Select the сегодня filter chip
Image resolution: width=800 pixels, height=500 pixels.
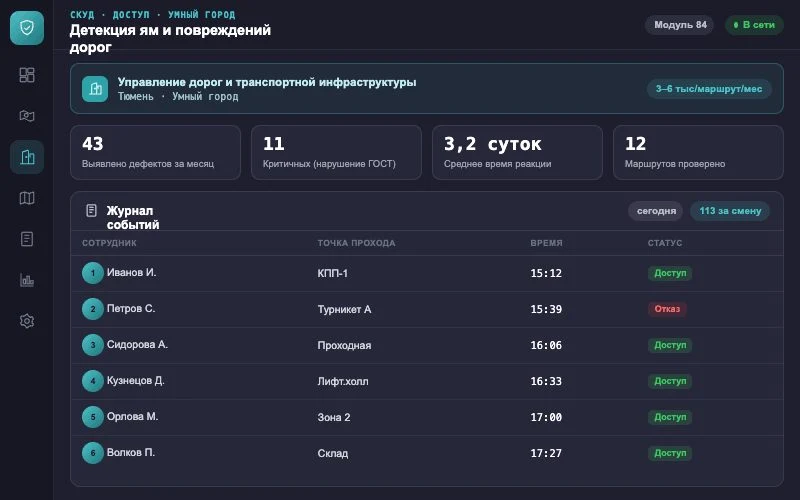(x=656, y=211)
